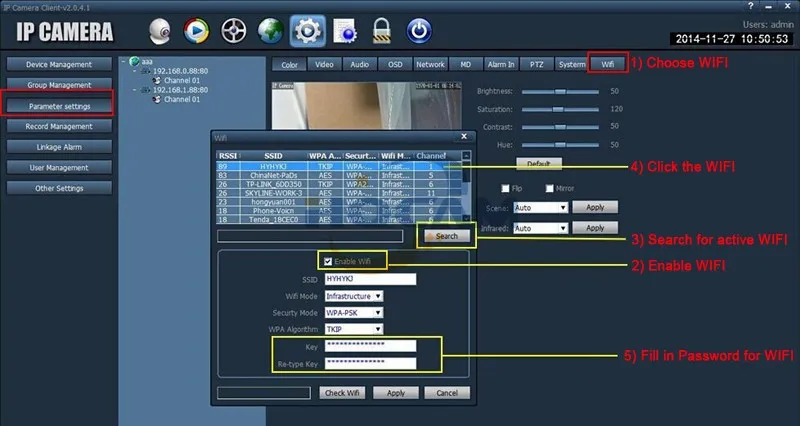Open the camera live view icon
The width and height of the screenshot is (800, 426).
pyautogui.click(x=160, y=31)
